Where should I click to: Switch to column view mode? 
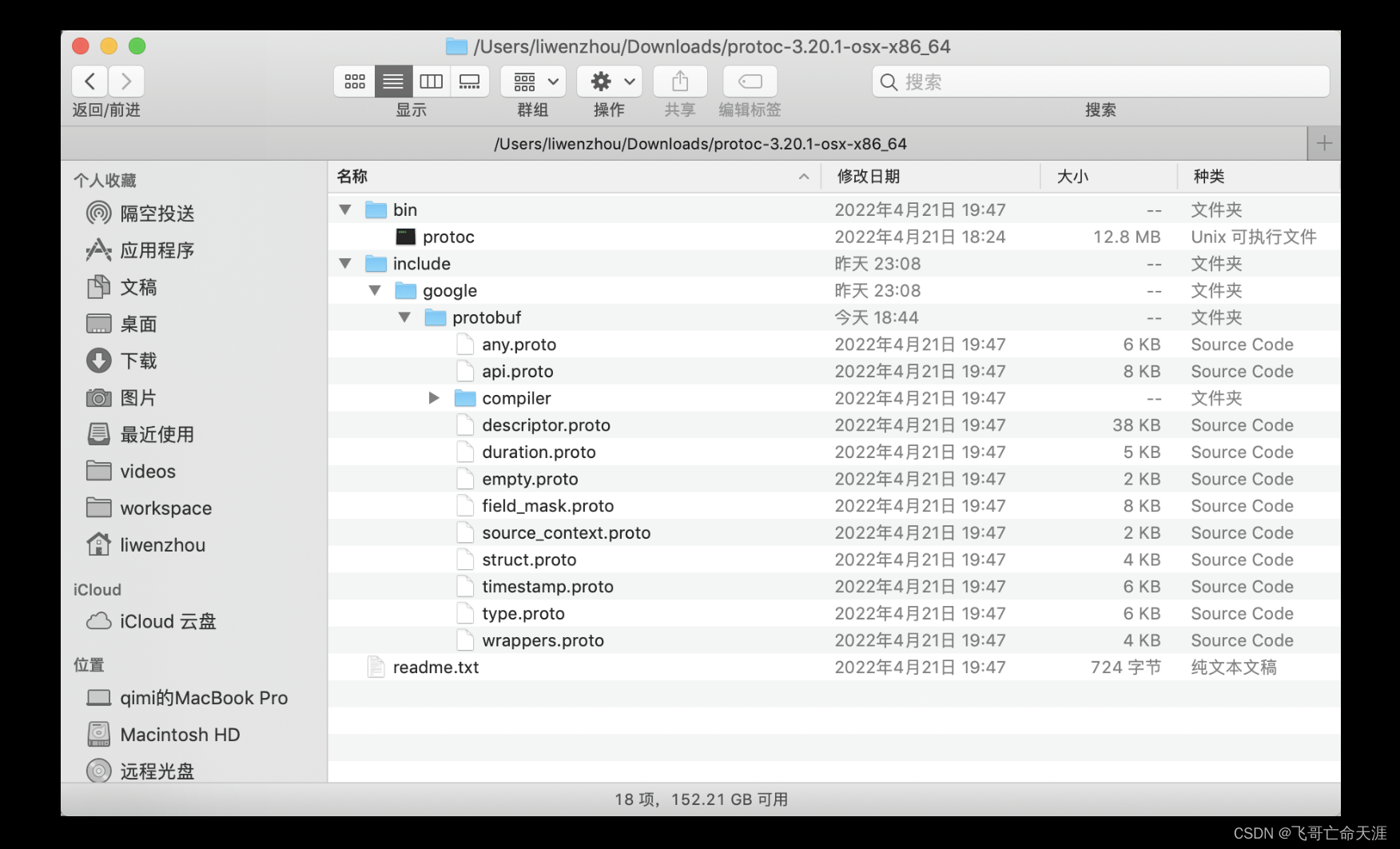[432, 82]
